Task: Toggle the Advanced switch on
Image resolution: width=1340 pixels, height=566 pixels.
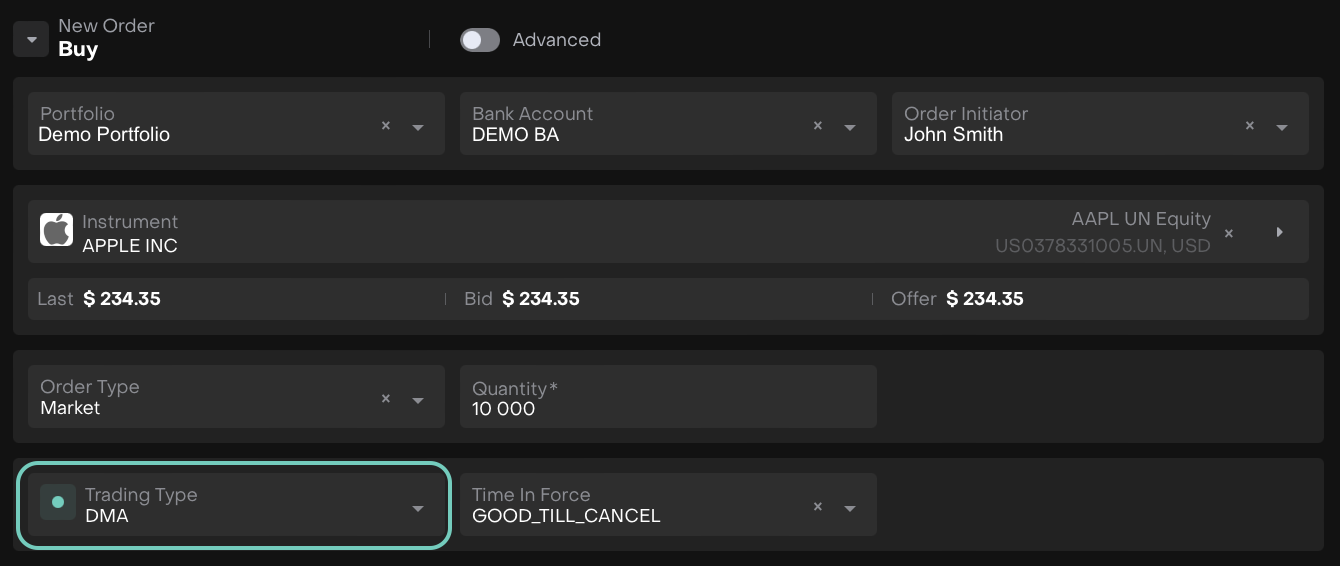Action: [x=480, y=40]
